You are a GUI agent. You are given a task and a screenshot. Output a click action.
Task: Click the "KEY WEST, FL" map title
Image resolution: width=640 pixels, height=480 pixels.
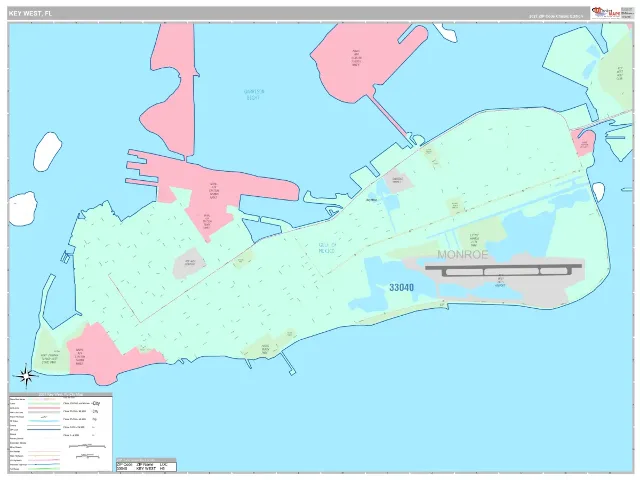30,14
